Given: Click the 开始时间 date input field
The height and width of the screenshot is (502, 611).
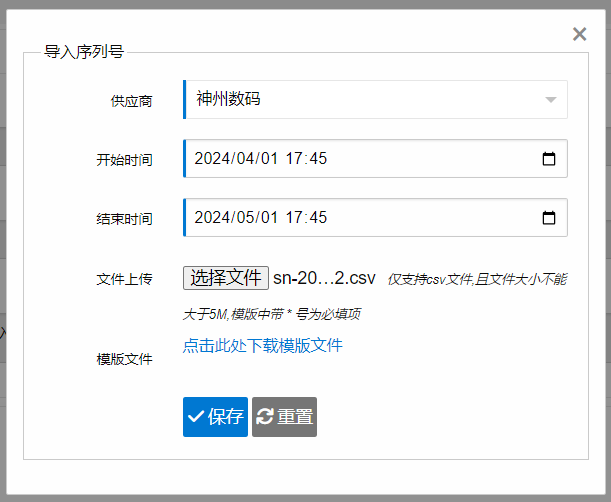Looking at the screenshot, I should 375,158.
